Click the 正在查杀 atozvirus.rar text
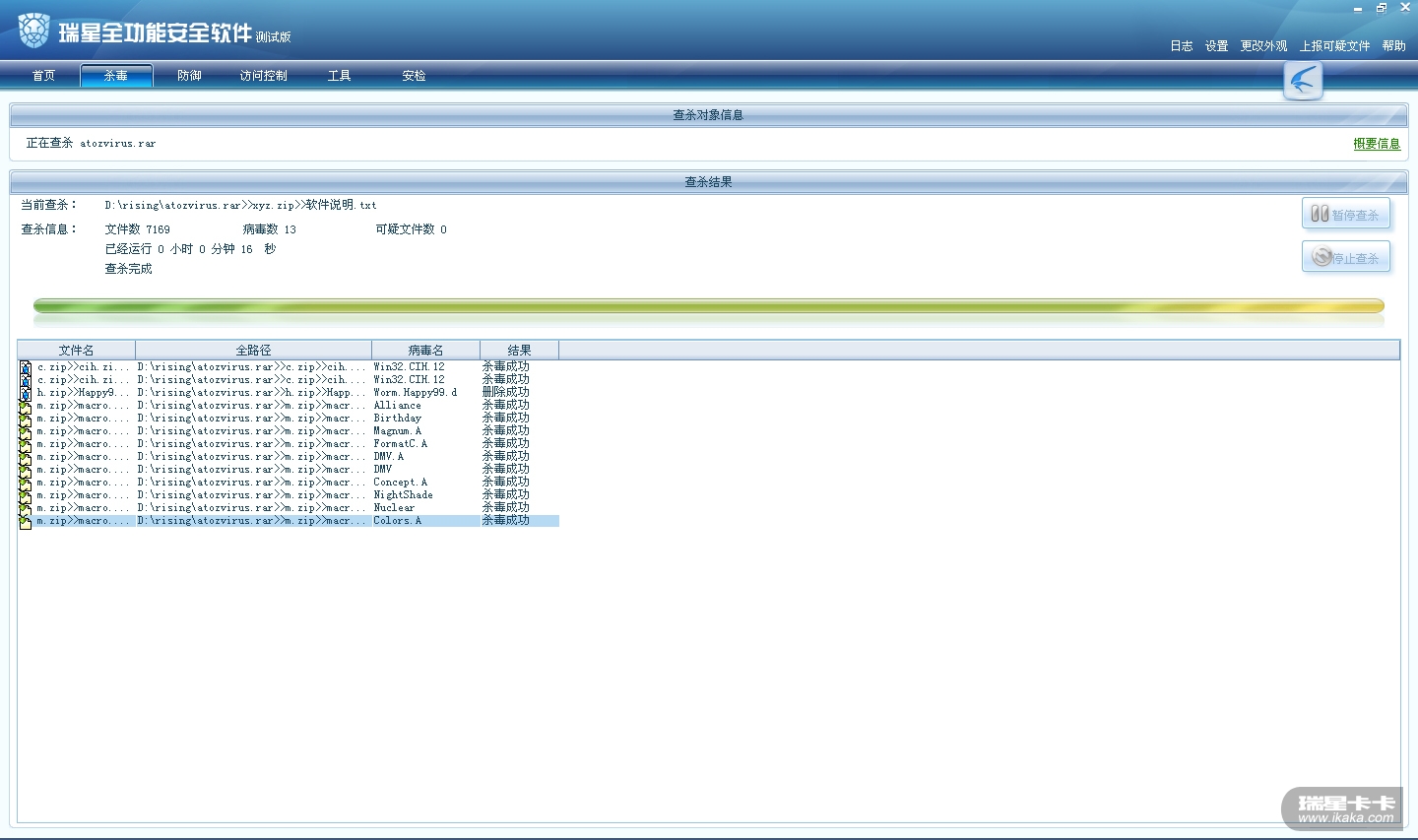This screenshot has height=840, width=1418. pos(91,144)
